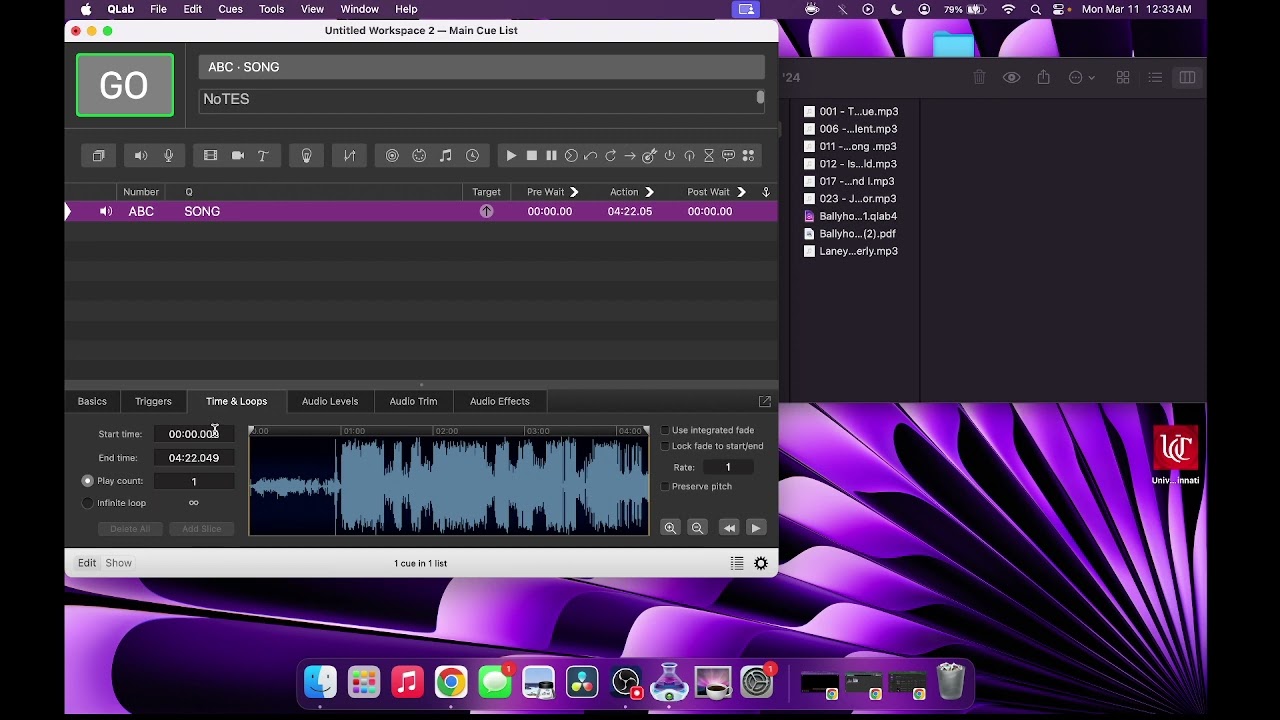Add a Timecode cue (clock icon)
The width and height of the screenshot is (1280, 720).
point(472,156)
